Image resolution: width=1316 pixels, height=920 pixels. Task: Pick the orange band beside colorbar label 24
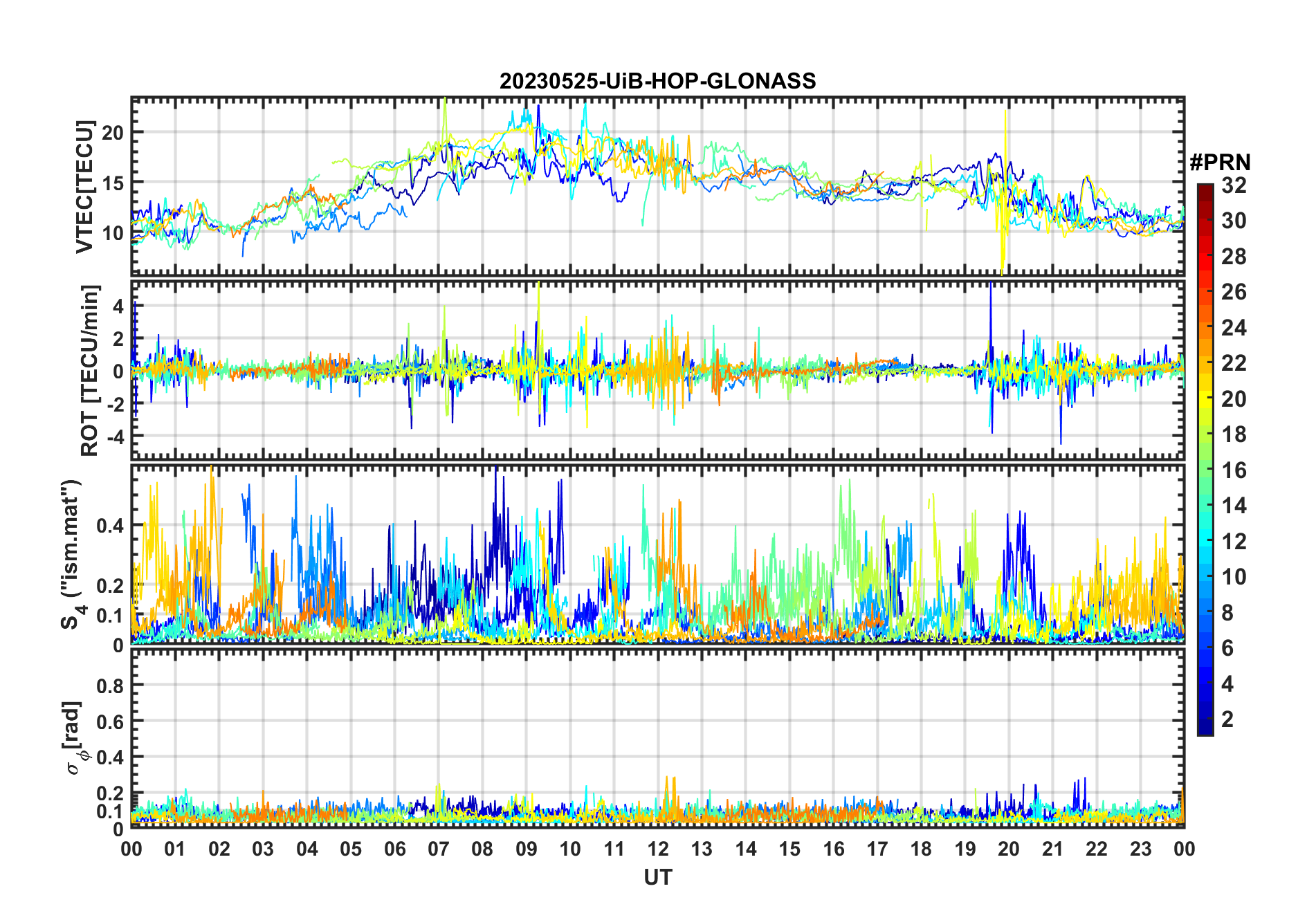point(1205,328)
